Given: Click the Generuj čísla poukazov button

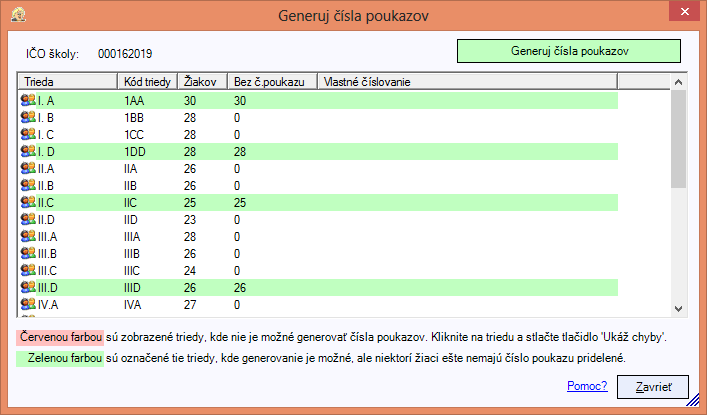Looking at the screenshot, I should [x=569, y=51].
